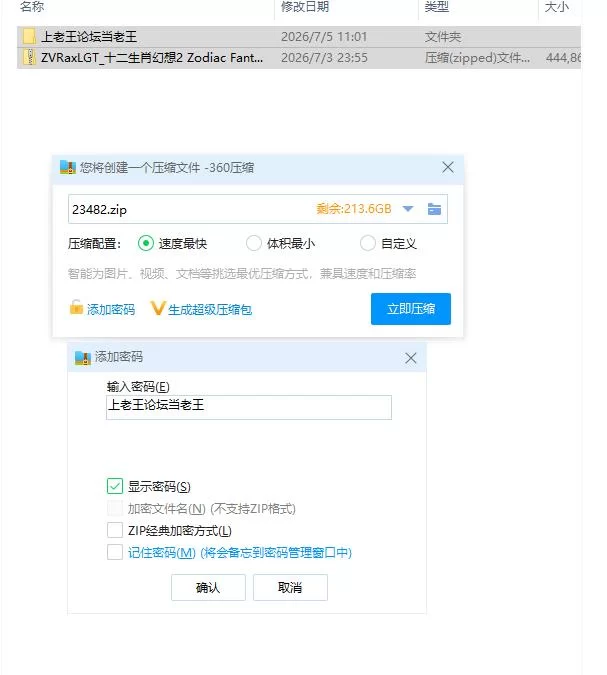Open the browse folder icon beside 23482.zip
This screenshot has width=607, height=675.
[434, 209]
